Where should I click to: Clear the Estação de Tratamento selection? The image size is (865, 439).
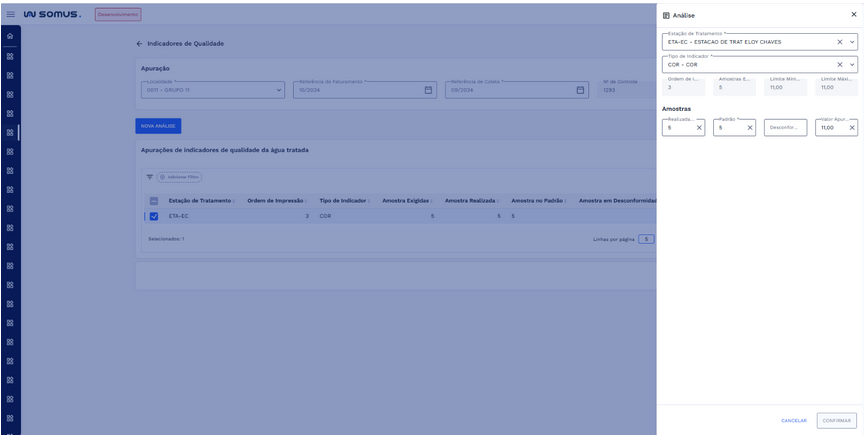pyautogui.click(x=840, y=42)
